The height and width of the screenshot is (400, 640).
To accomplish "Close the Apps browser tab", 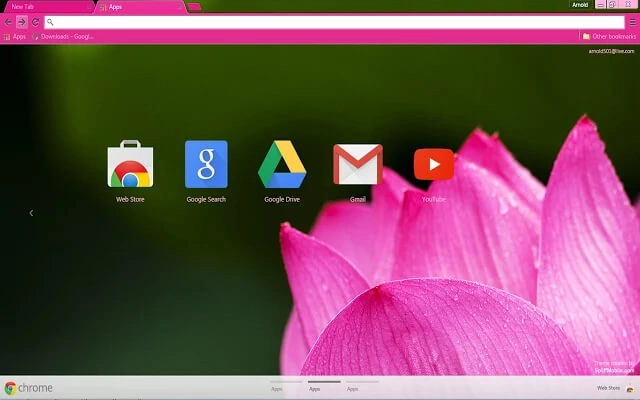I will point(179,7).
